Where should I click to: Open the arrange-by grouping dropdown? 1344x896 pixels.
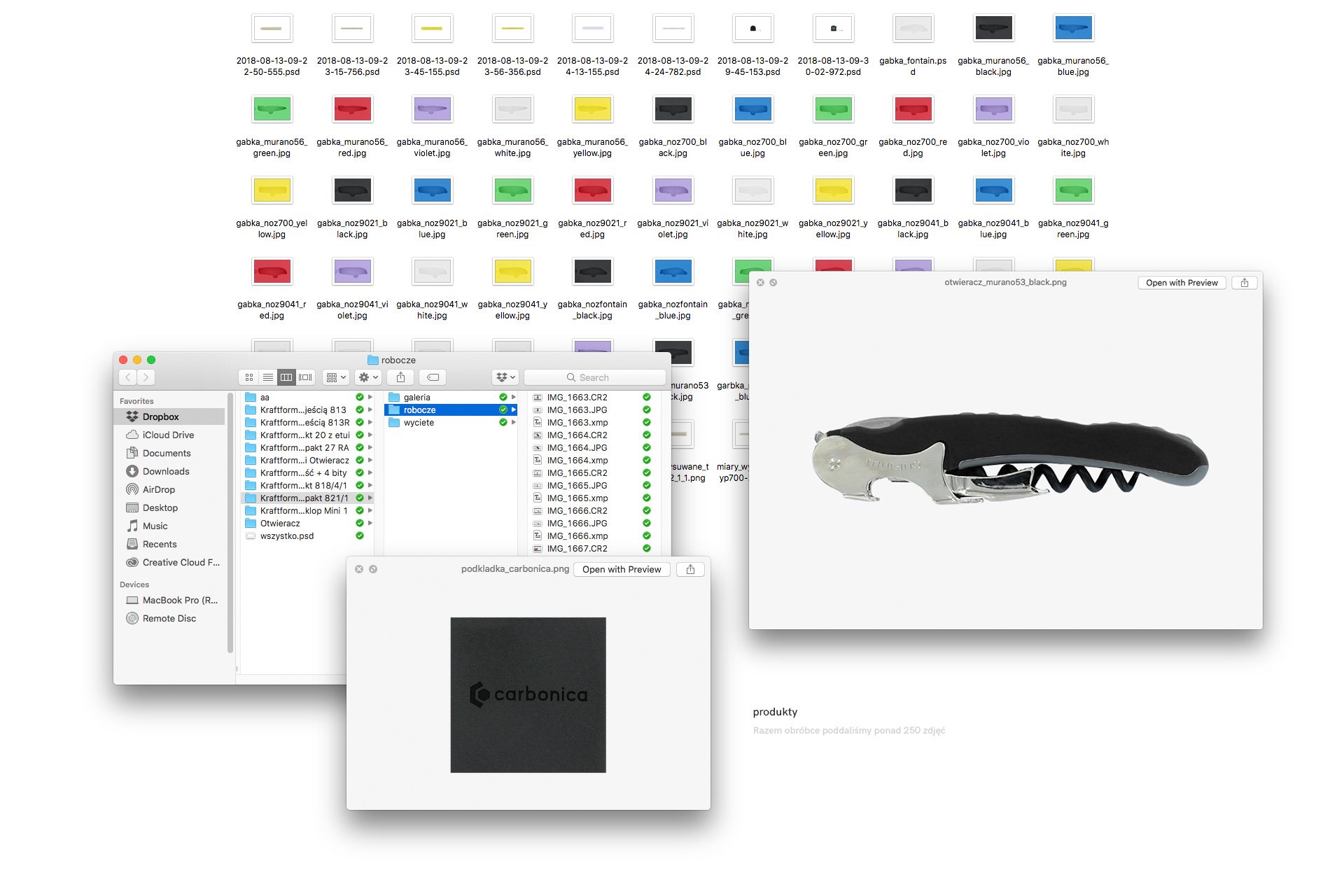pyautogui.click(x=336, y=377)
